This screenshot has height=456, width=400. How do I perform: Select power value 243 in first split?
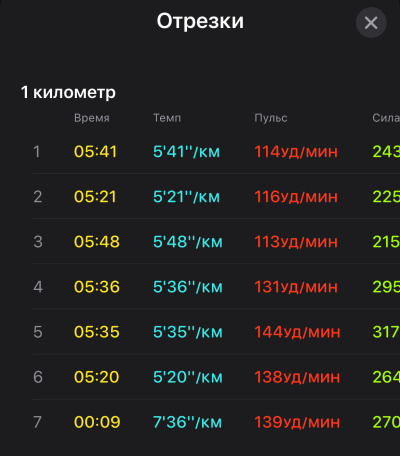pos(386,152)
